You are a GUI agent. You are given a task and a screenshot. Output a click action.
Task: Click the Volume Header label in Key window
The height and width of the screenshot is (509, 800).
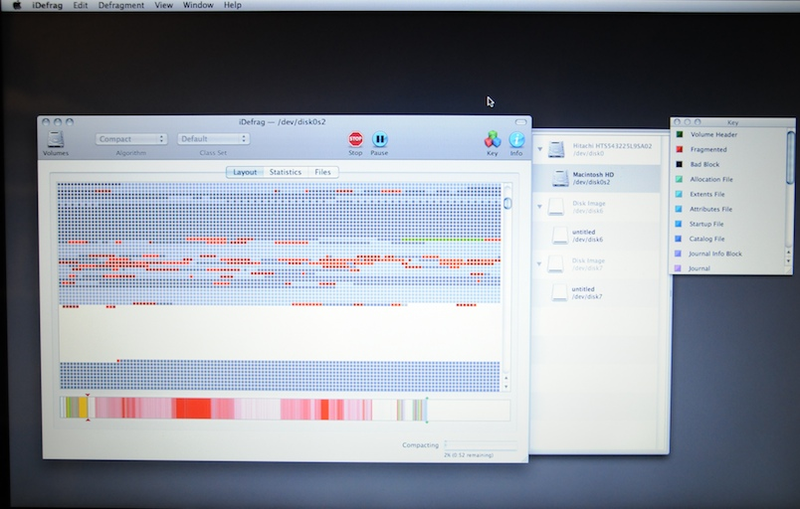coord(714,135)
